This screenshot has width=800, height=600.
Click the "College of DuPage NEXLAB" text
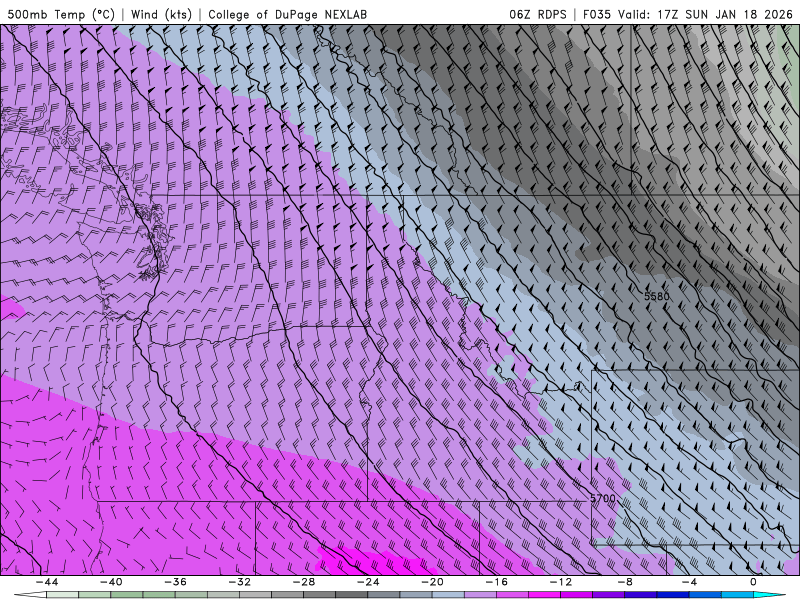click(287, 14)
